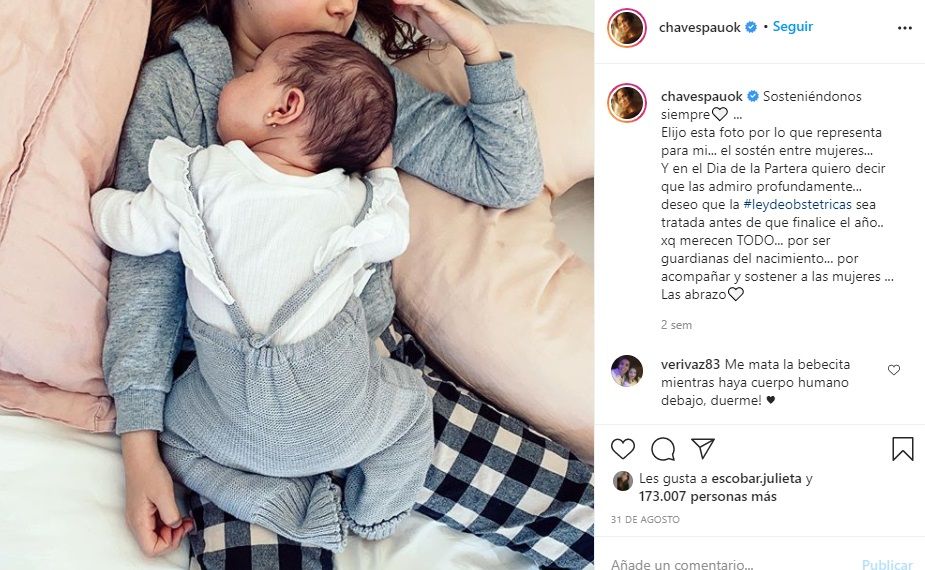The width and height of the screenshot is (925, 570).
Task: Open the comment bubble icon
Action: 662,449
